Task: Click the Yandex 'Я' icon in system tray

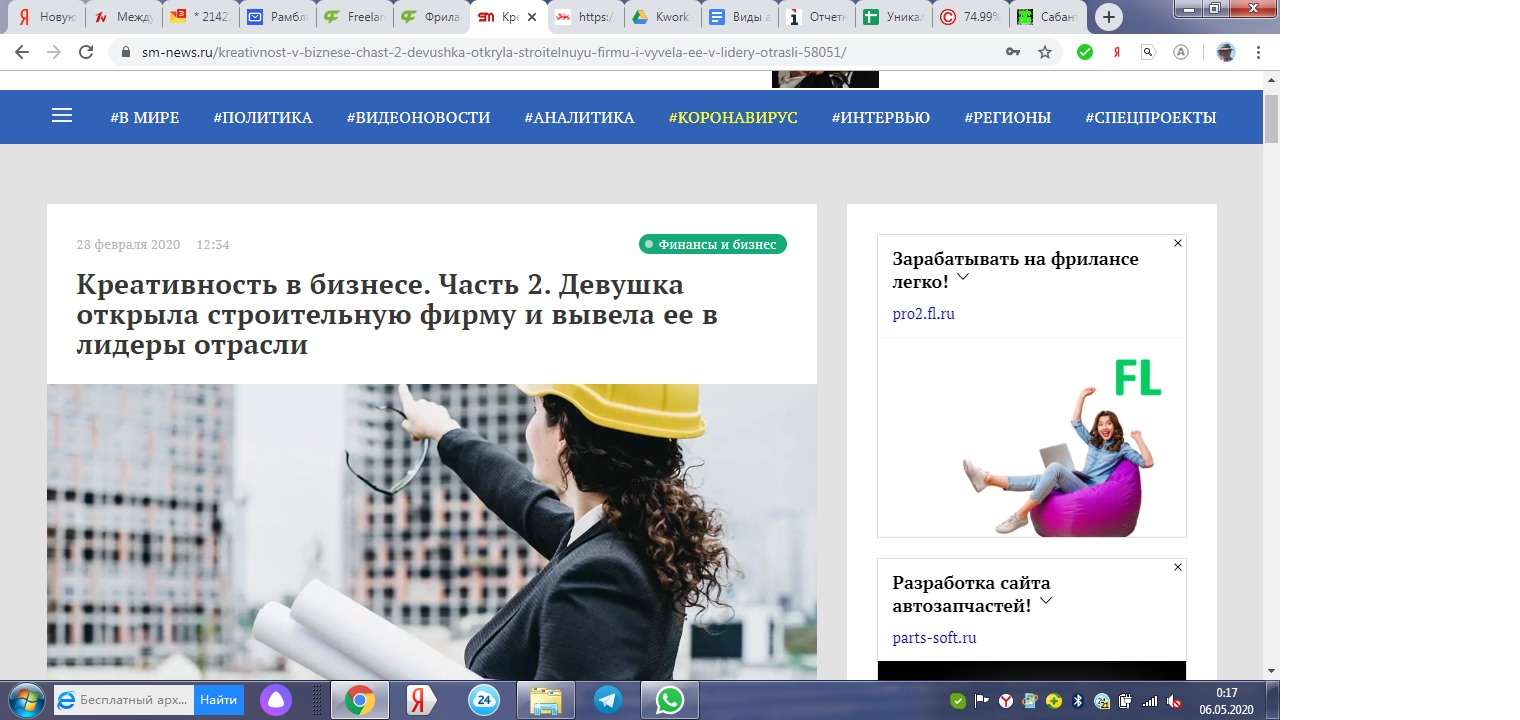Action: (1006, 701)
